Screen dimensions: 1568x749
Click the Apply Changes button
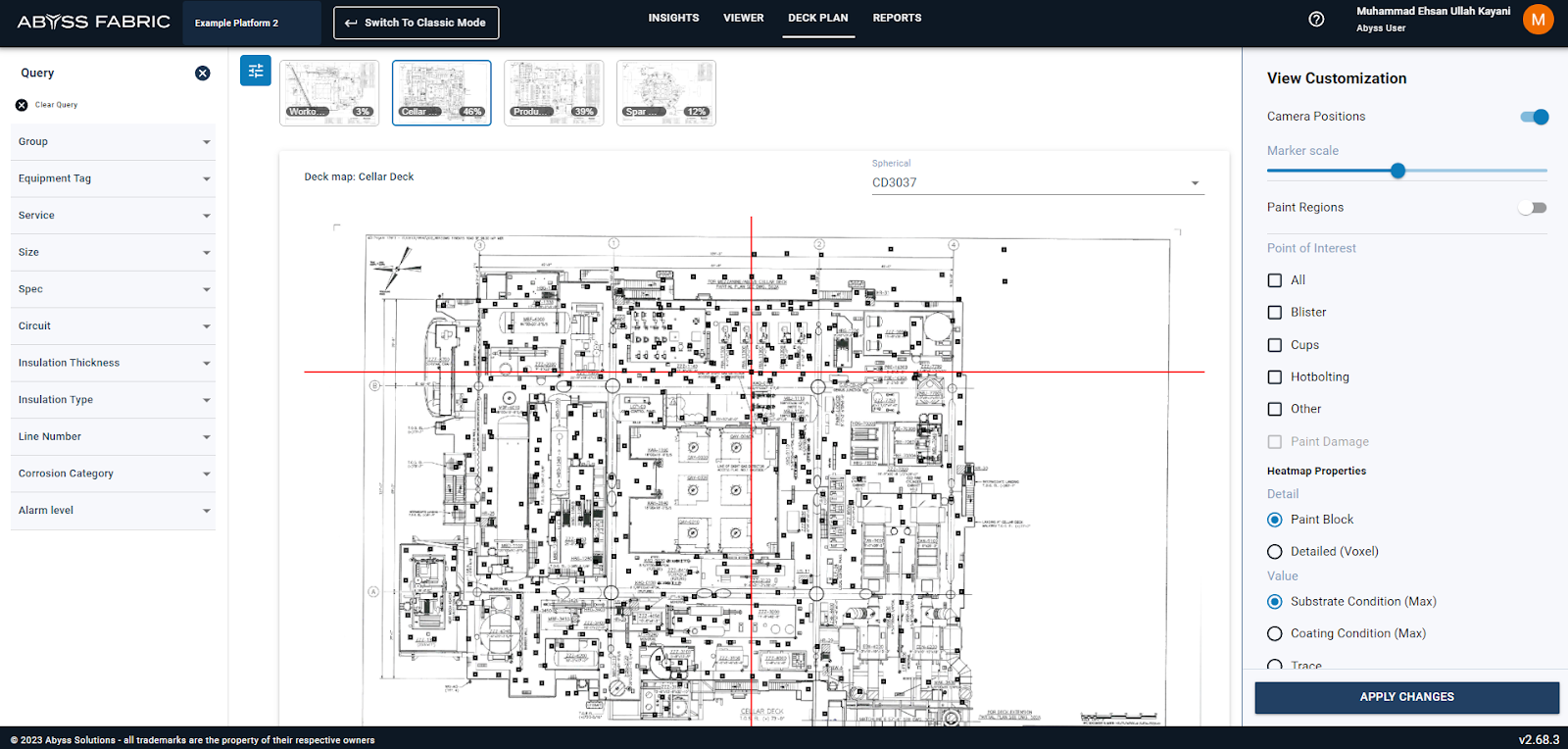tap(1406, 697)
